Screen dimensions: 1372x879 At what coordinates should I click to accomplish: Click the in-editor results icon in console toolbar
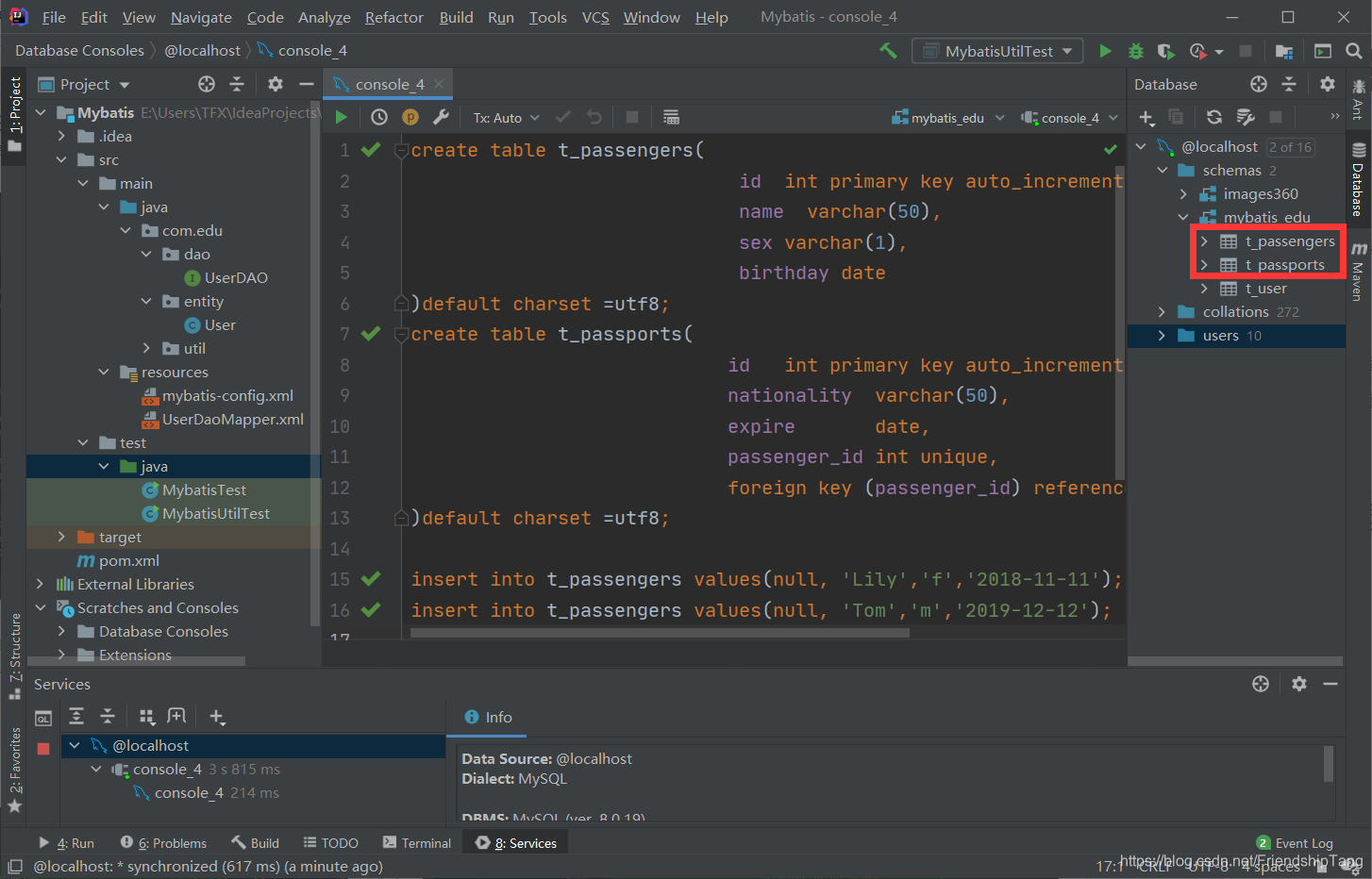click(671, 117)
